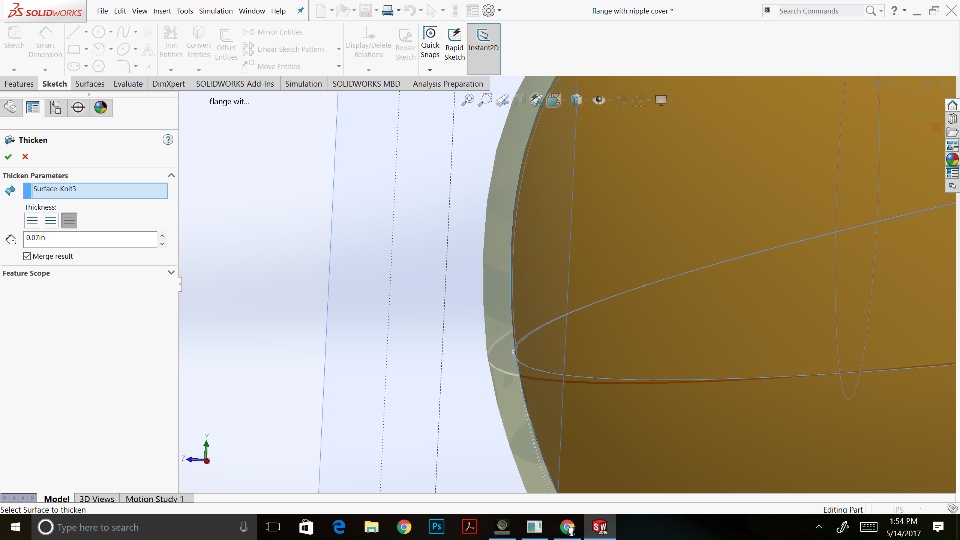Cancel the Thicken feature with red X
960x540 pixels.
point(25,157)
